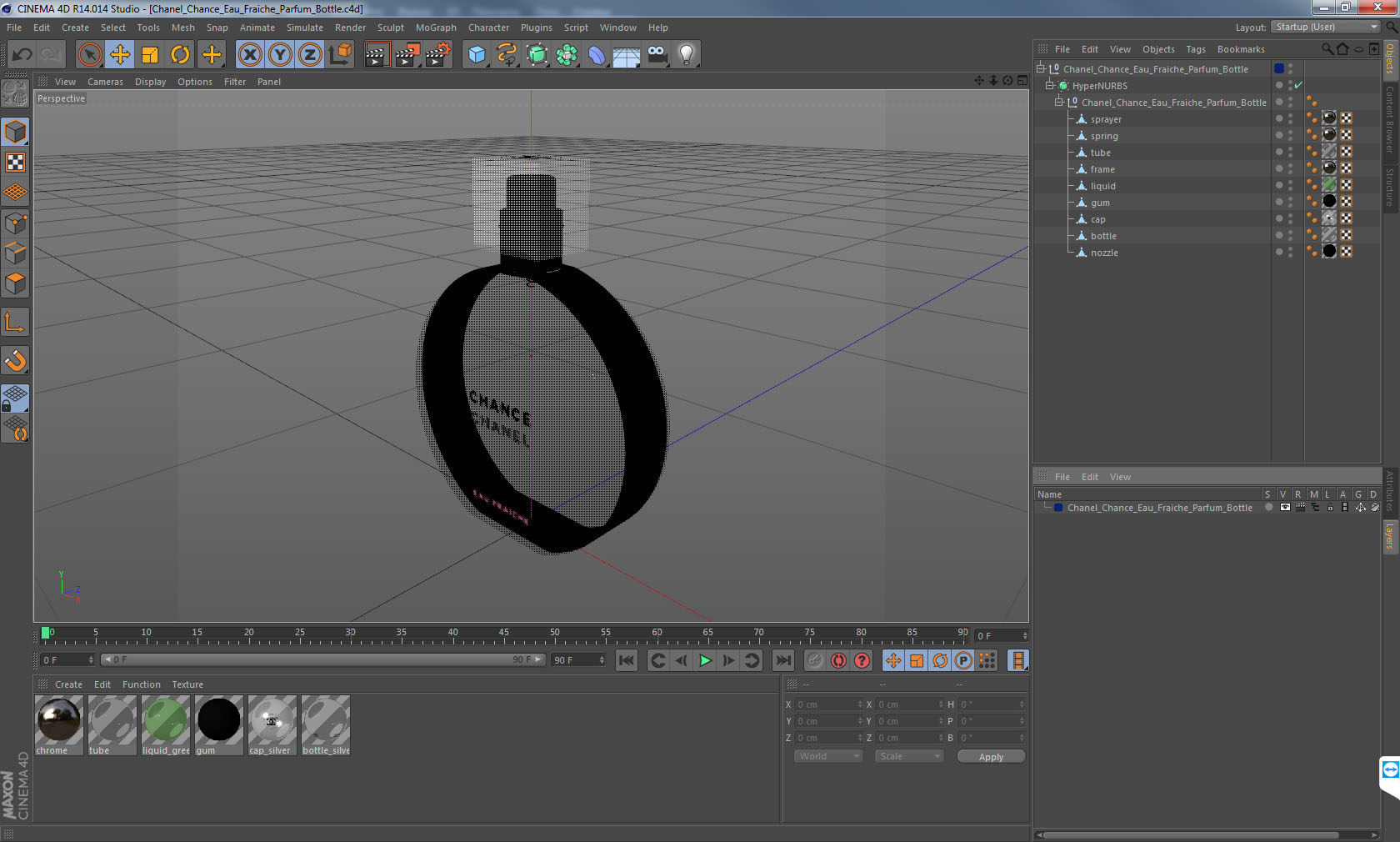The width and height of the screenshot is (1400, 842).
Task: Toggle Z axis lock
Action: click(x=310, y=55)
